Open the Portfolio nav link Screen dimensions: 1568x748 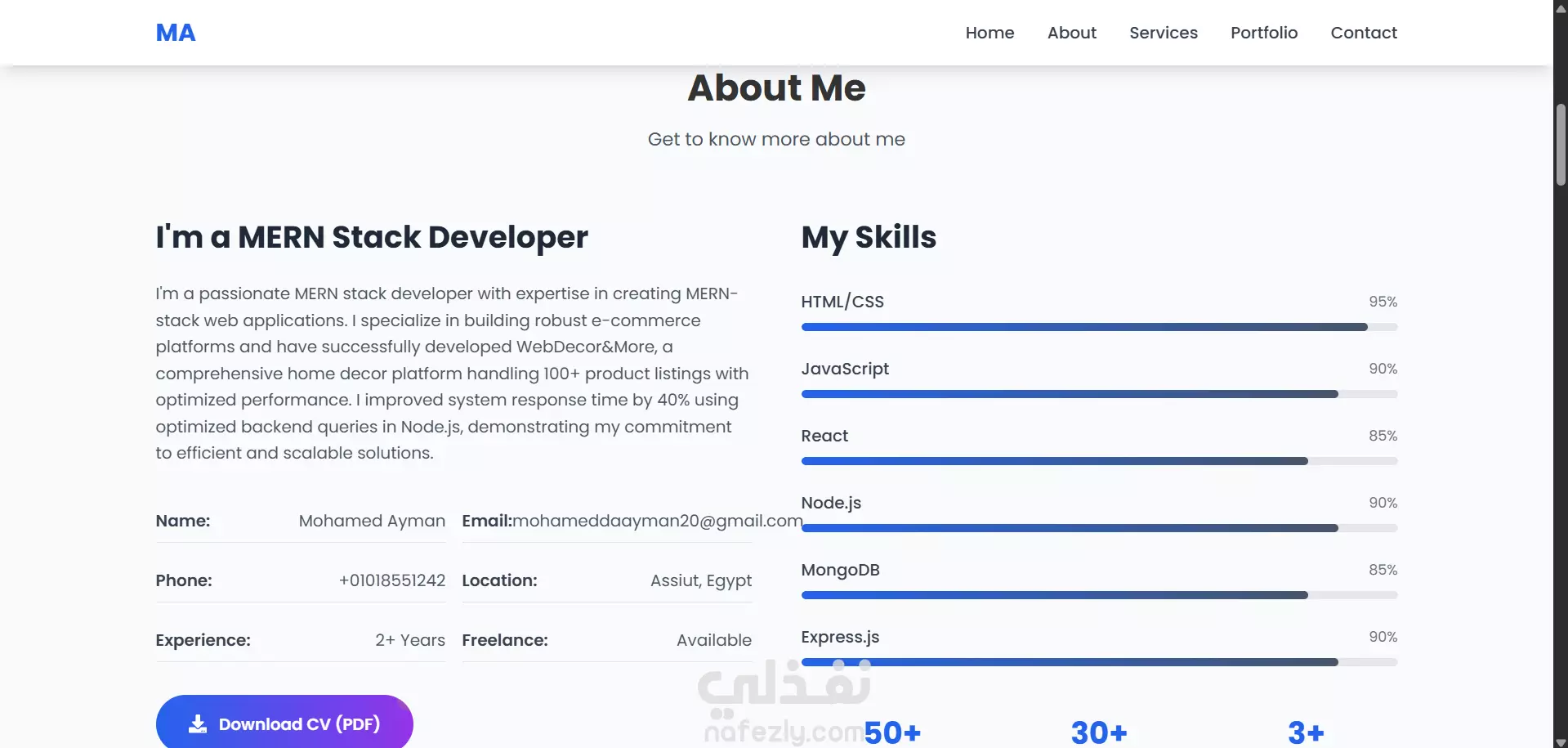click(1264, 33)
